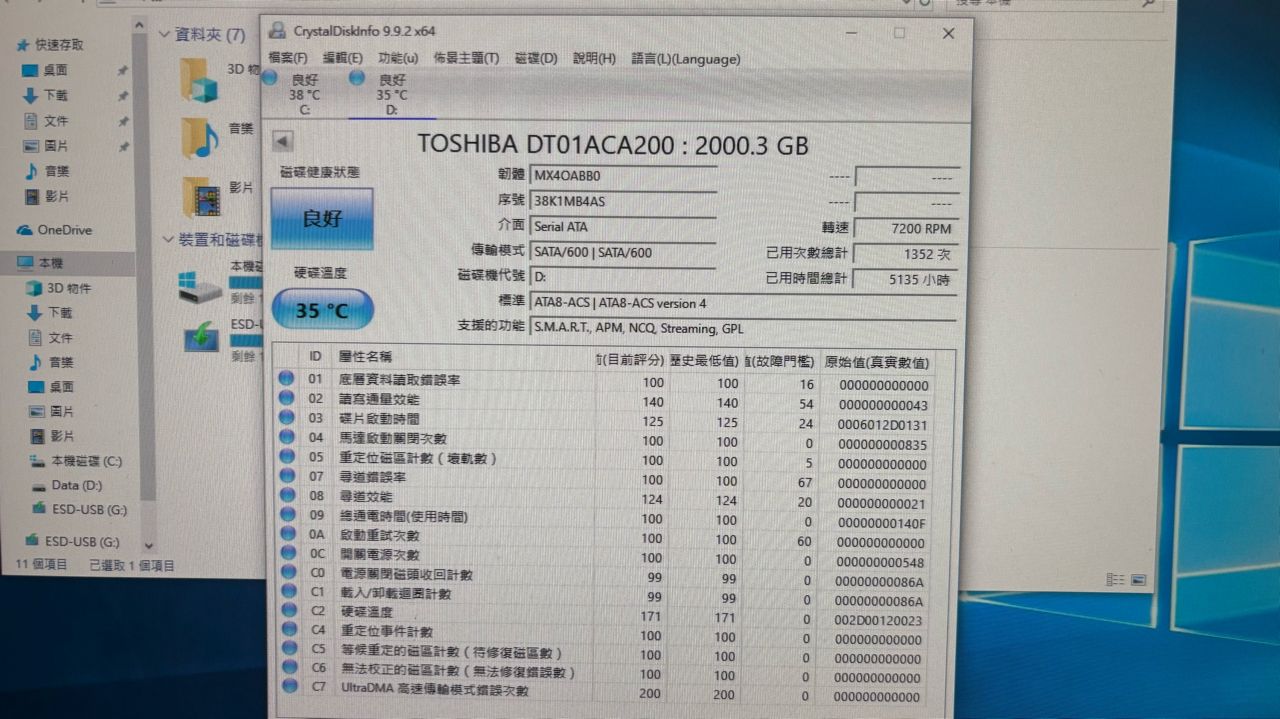Click the 序號 serial field 38K1MB4AS
1280x719 pixels.
click(x=623, y=201)
